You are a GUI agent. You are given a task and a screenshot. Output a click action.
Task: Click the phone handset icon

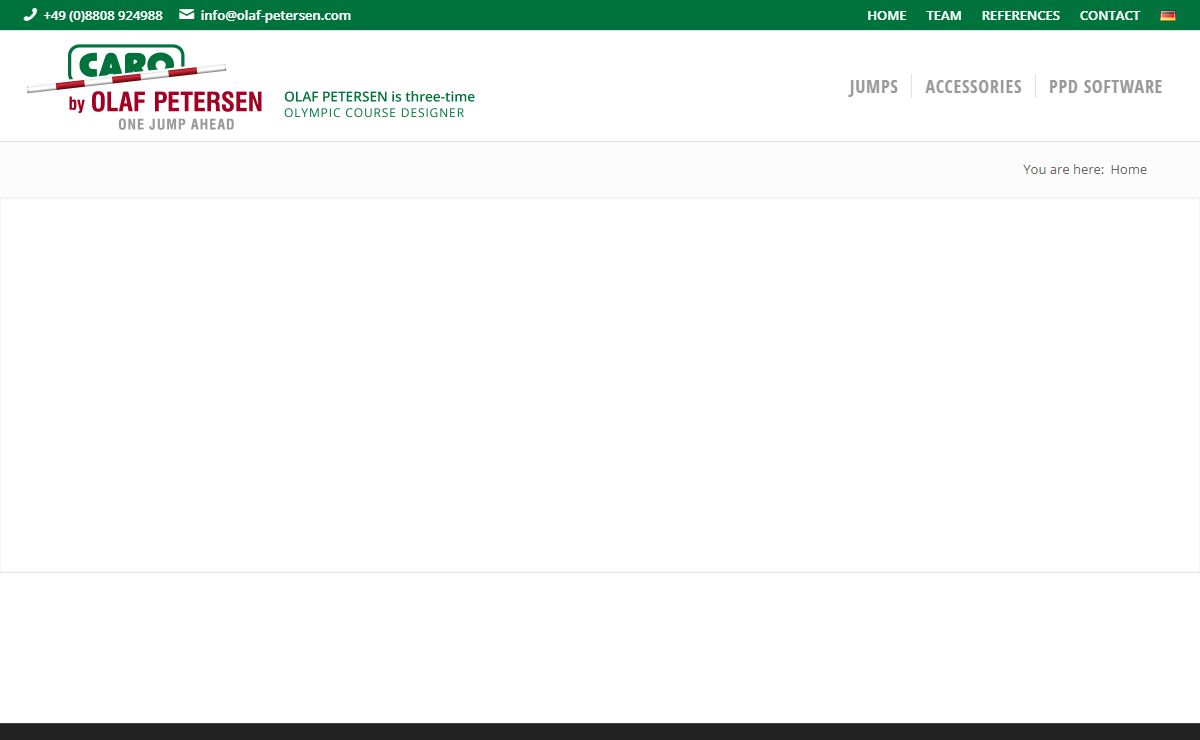tap(30, 15)
